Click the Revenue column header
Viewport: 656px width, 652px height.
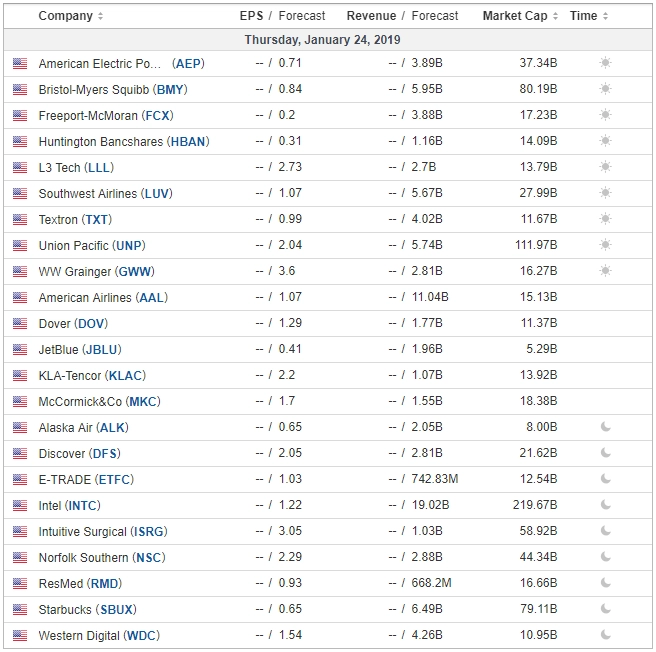pos(371,16)
